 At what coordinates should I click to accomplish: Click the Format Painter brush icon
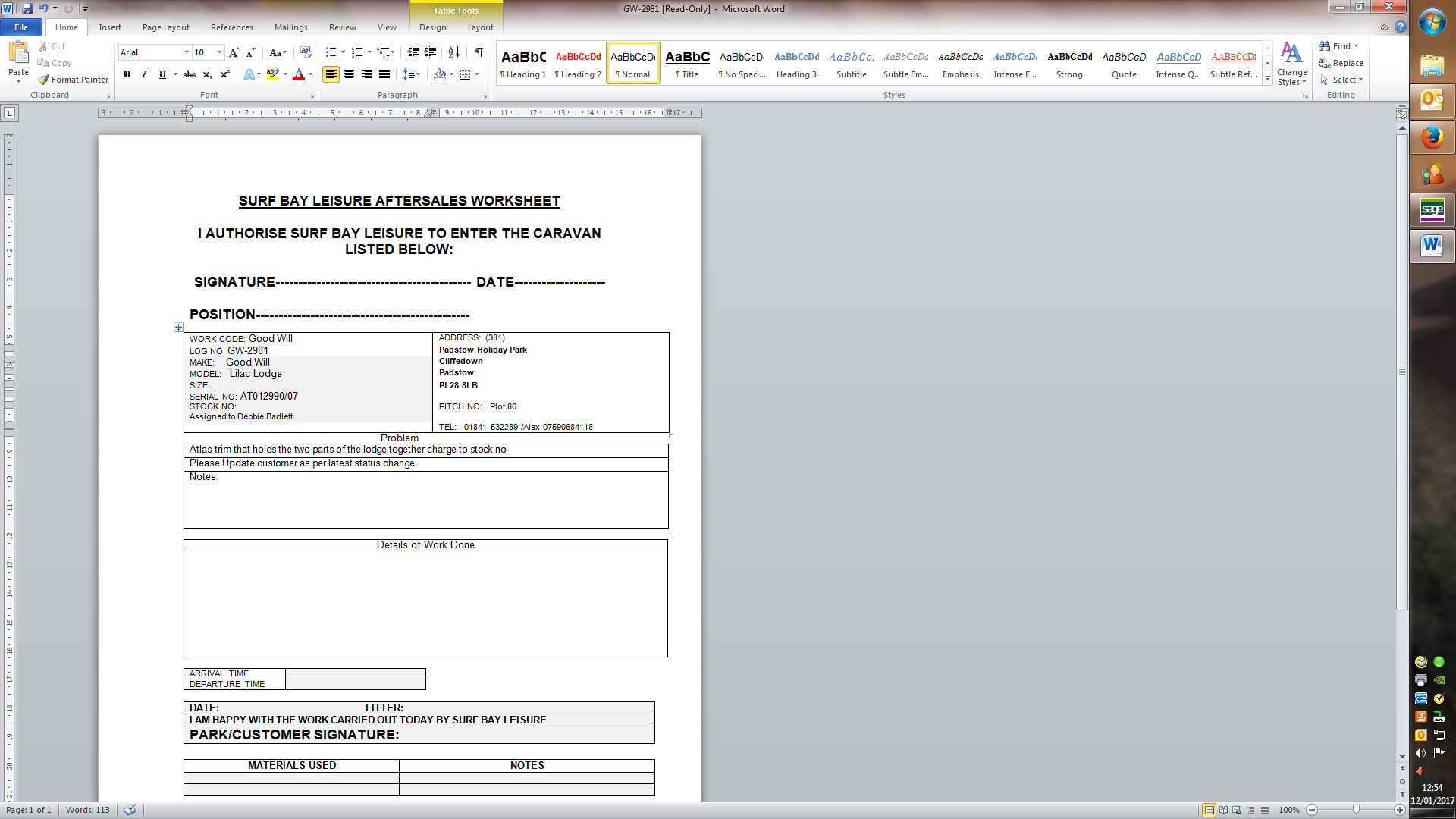[x=44, y=80]
